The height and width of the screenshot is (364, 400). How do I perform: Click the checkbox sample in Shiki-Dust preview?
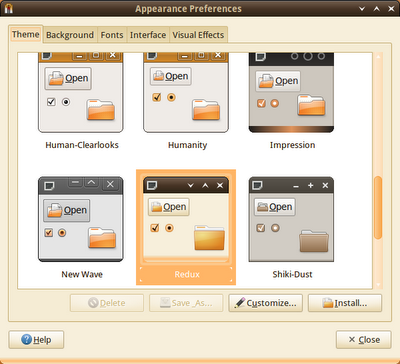[x=261, y=228]
